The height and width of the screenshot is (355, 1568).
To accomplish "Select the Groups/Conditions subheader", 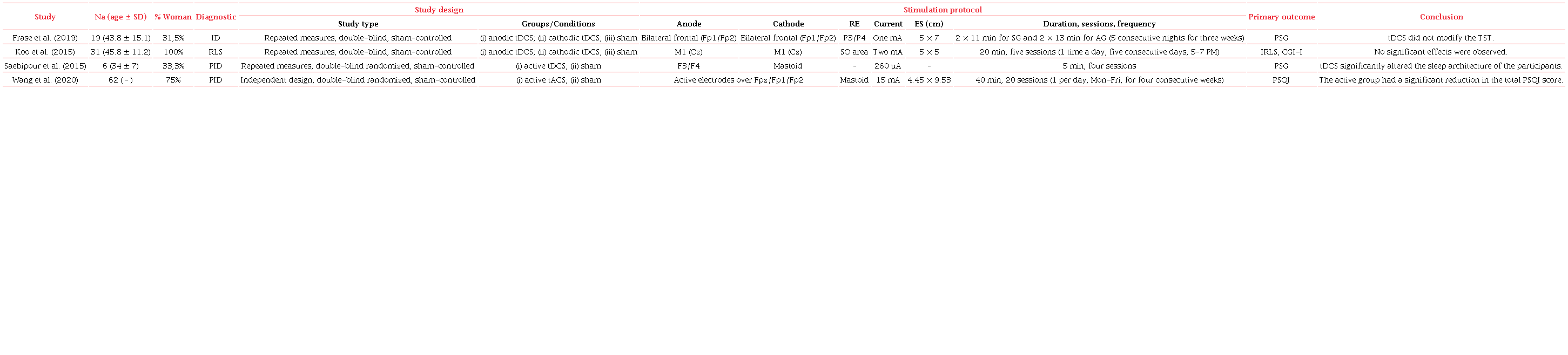I will tap(557, 24).
